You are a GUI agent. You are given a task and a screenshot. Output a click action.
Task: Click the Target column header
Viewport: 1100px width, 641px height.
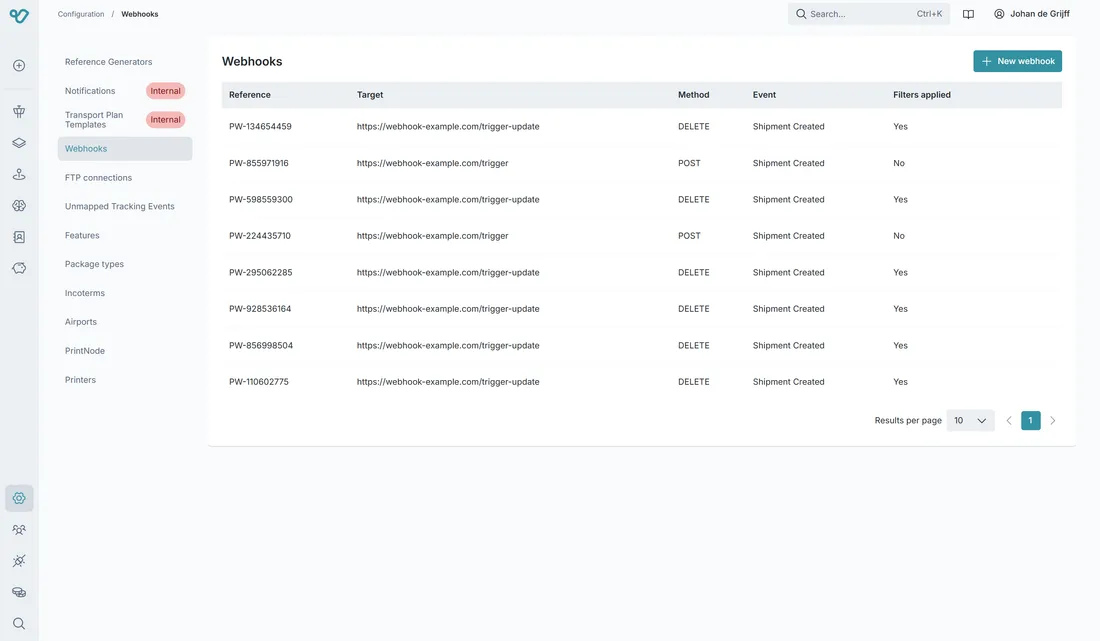370,95
